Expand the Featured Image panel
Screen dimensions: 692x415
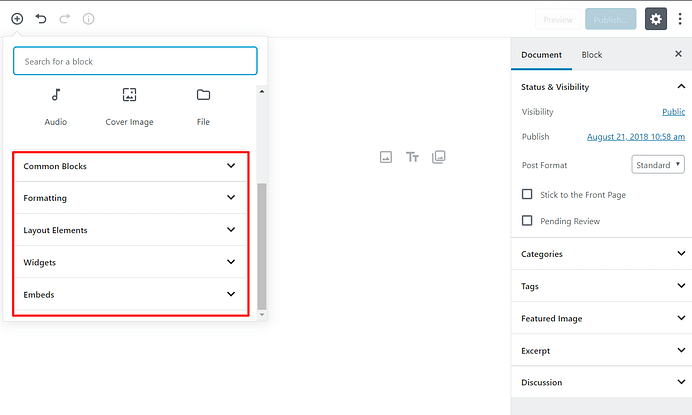(x=602, y=318)
